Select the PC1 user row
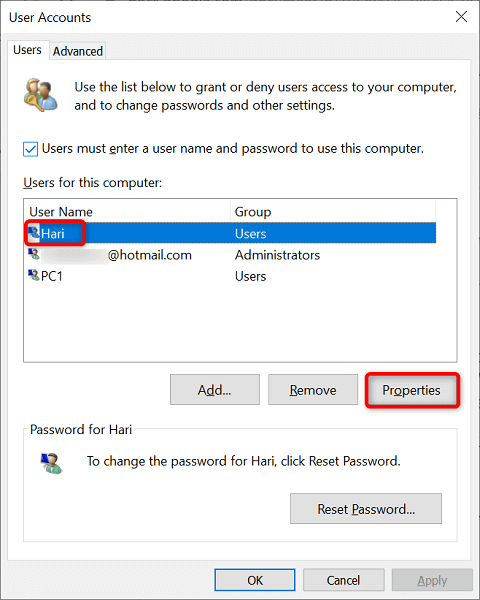 point(232,276)
